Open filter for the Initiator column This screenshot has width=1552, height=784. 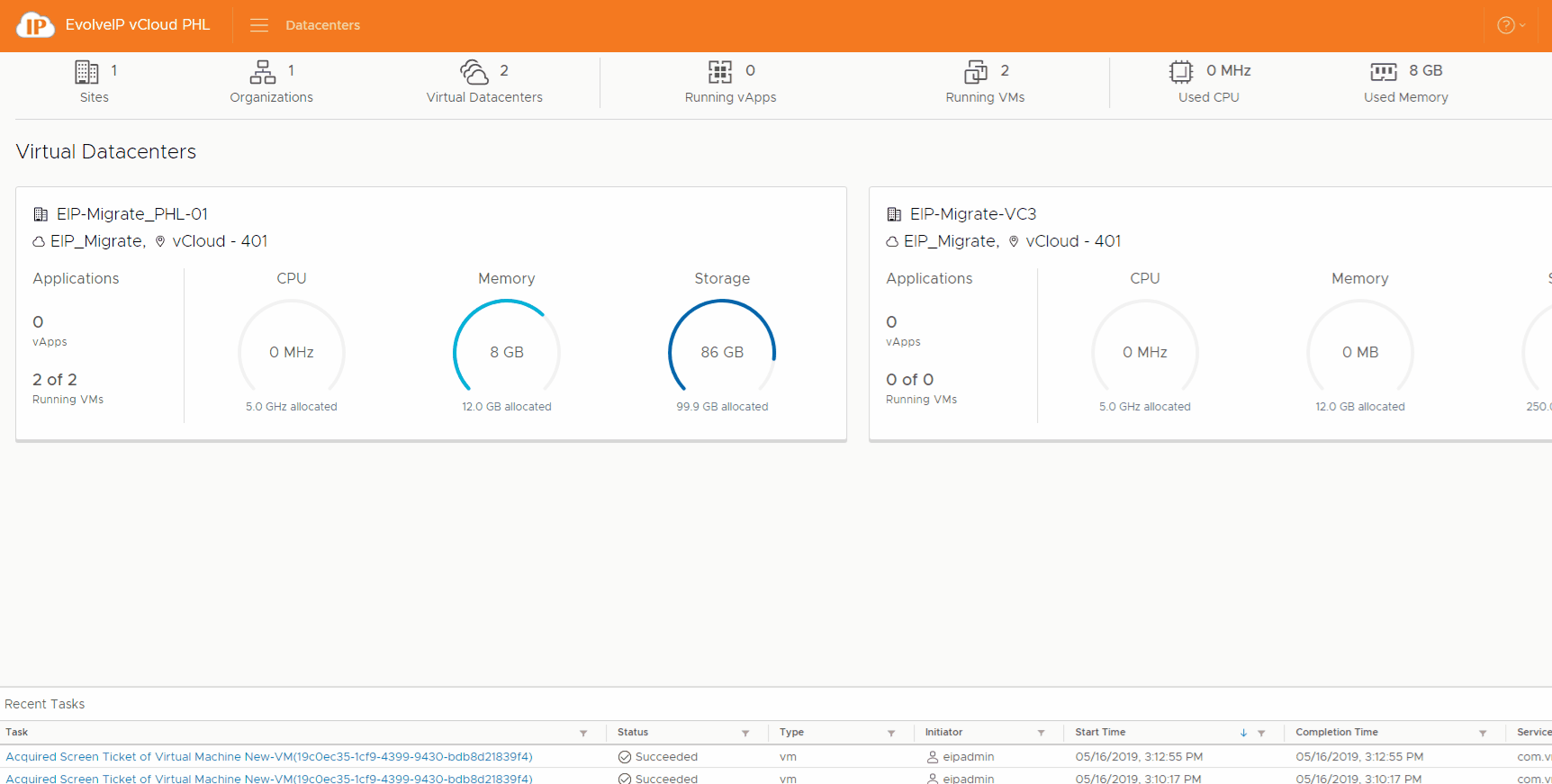point(1041,734)
